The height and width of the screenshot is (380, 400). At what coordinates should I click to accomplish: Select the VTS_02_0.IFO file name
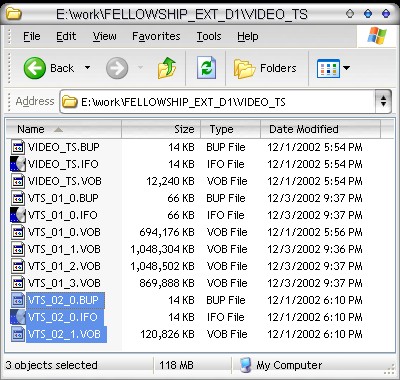(65, 317)
